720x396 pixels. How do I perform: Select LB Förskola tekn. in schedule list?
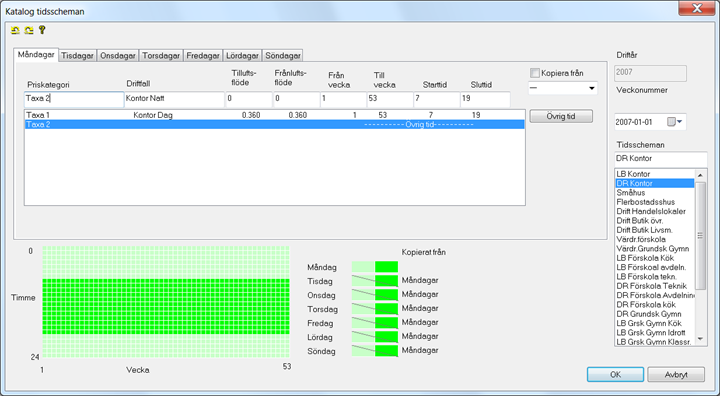[654, 277]
